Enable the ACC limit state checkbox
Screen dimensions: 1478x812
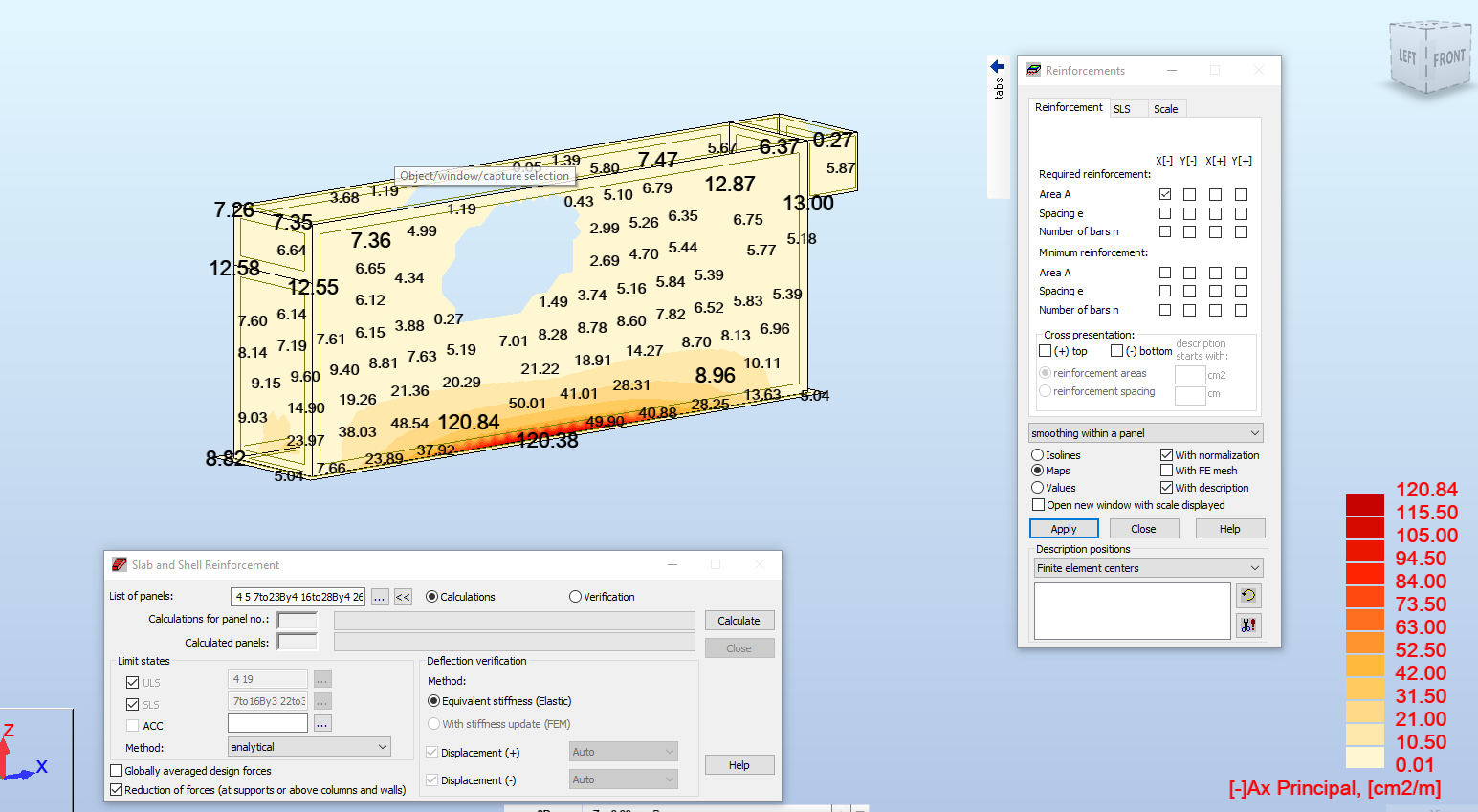coord(132,726)
